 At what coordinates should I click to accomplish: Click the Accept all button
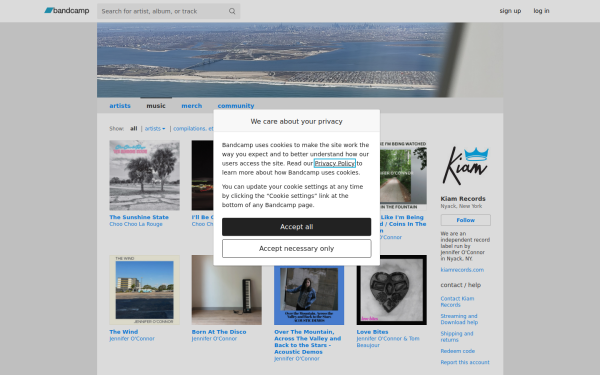click(x=297, y=227)
